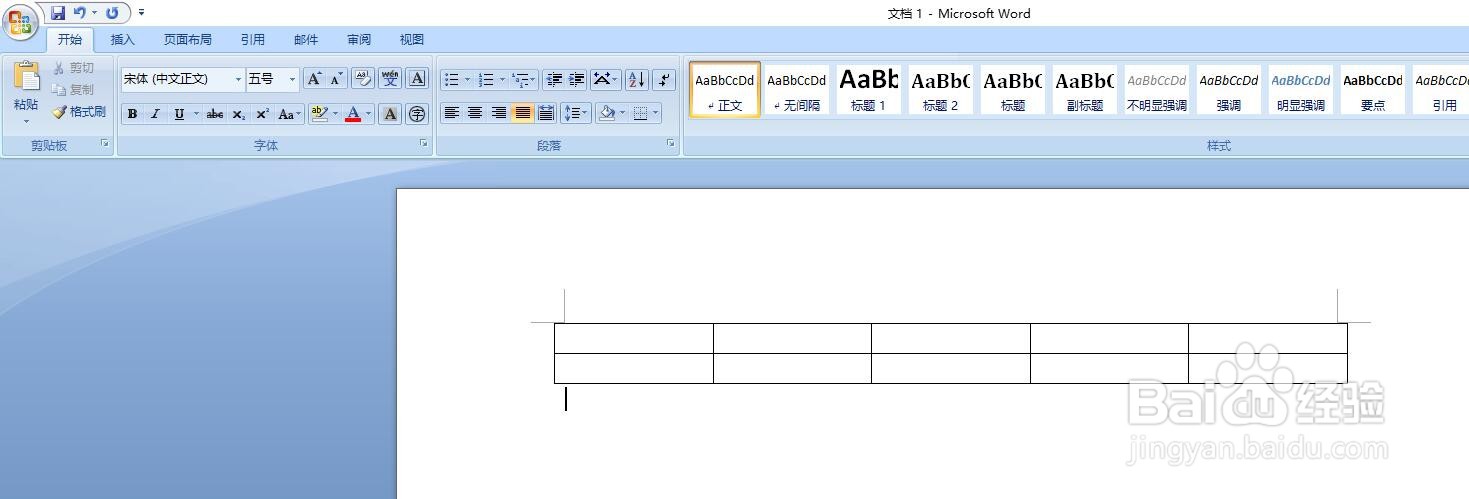
Task: Save the document from the quick access toolbar
Action: [58, 13]
